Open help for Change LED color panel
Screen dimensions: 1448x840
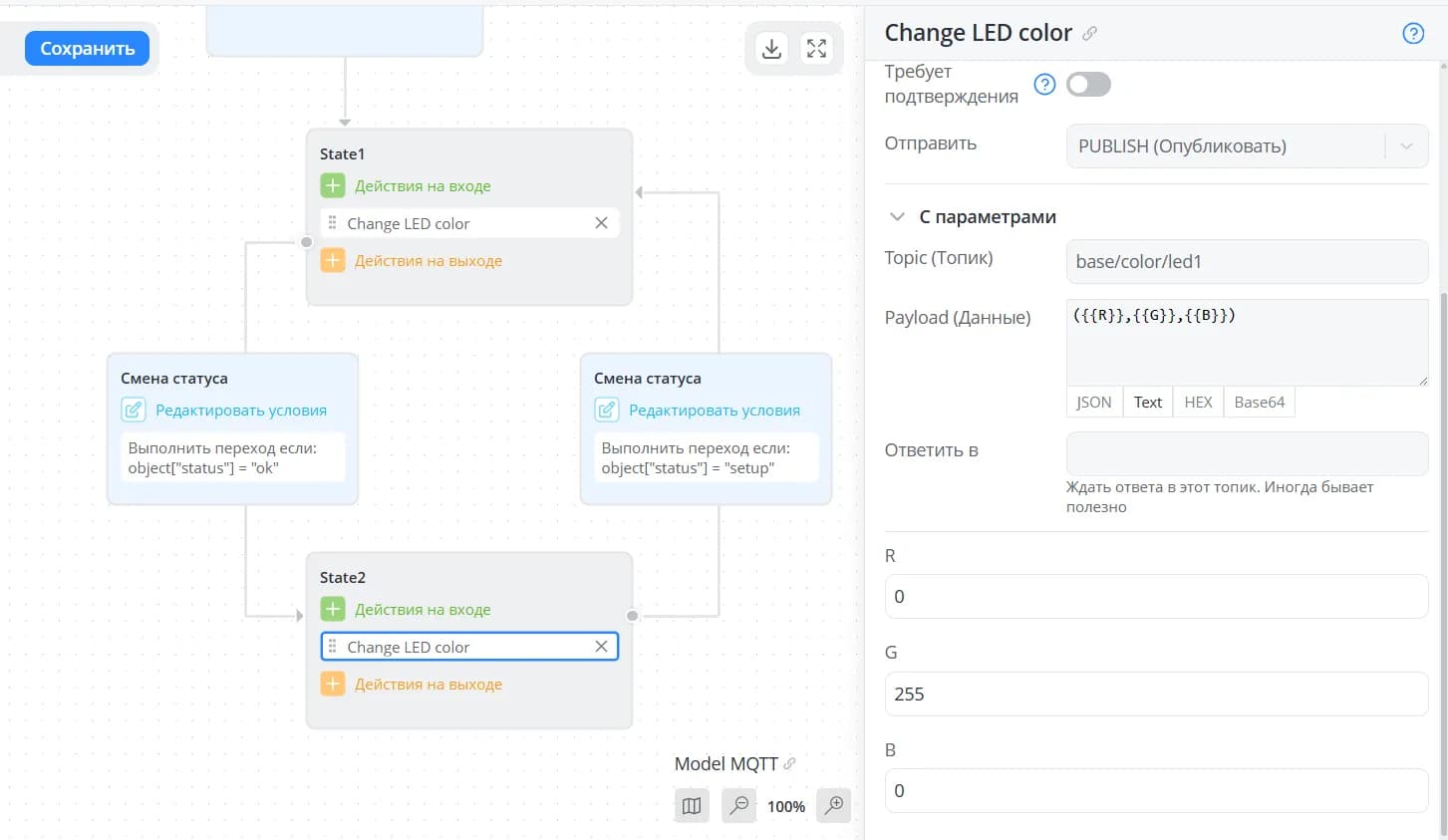point(1413,33)
